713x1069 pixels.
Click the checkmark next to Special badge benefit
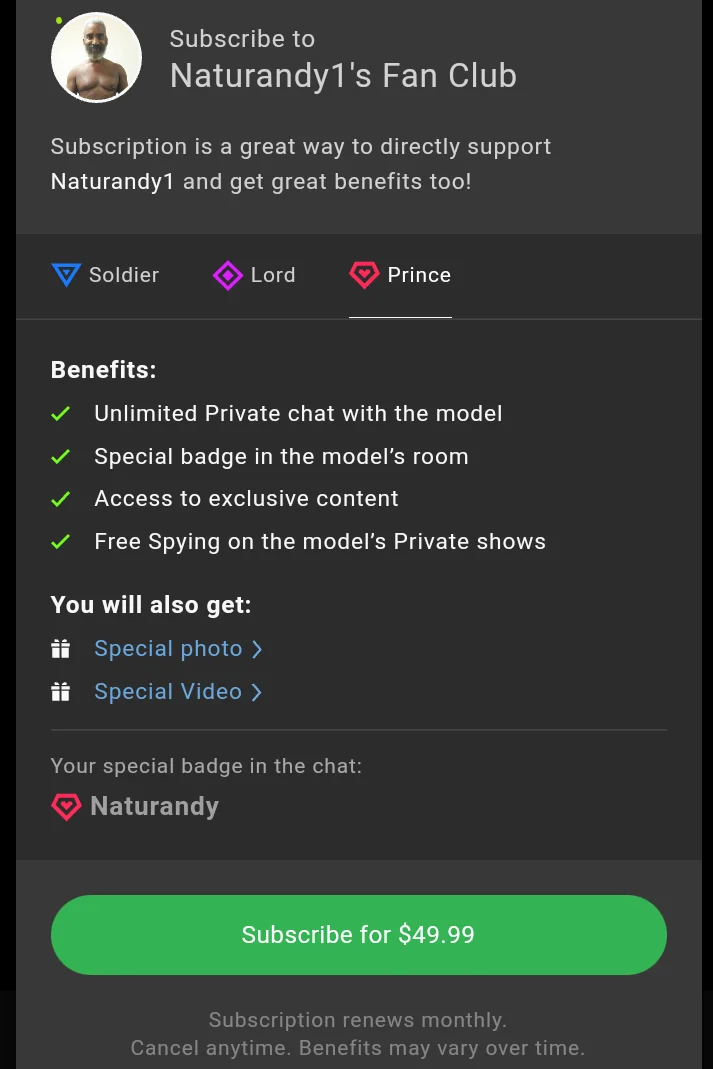point(61,457)
